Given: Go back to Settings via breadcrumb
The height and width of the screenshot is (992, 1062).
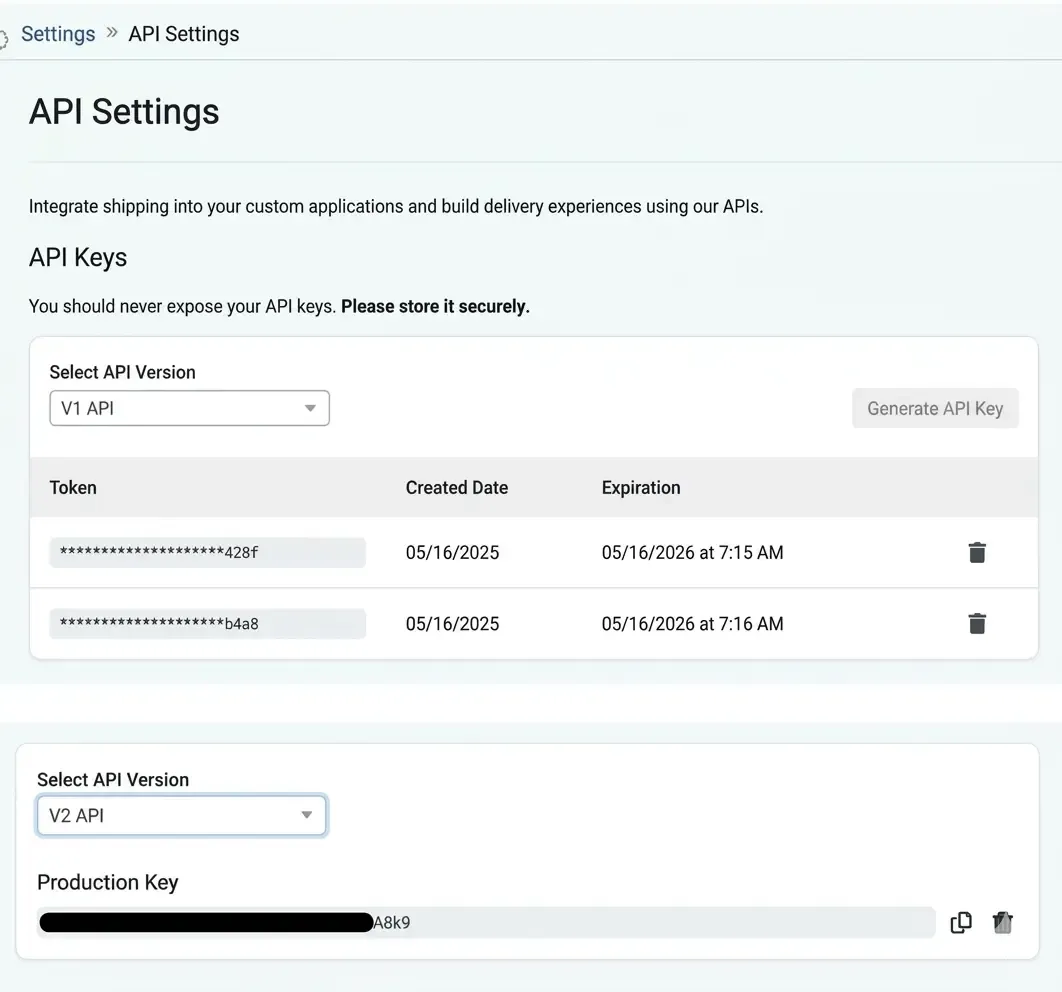Looking at the screenshot, I should click(x=58, y=34).
